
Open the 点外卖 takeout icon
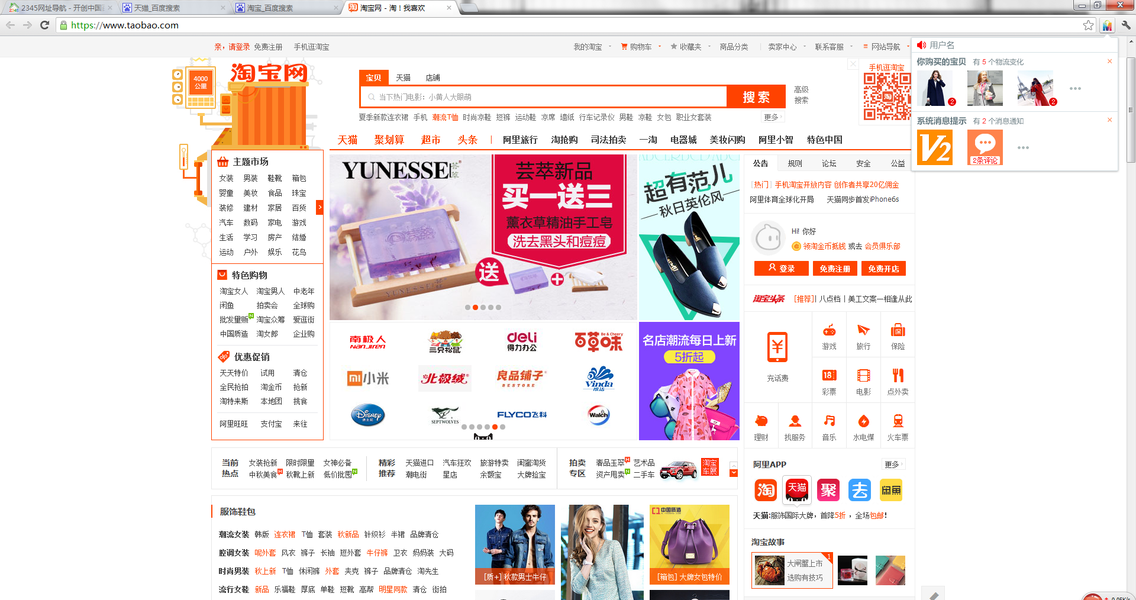click(898, 375)
